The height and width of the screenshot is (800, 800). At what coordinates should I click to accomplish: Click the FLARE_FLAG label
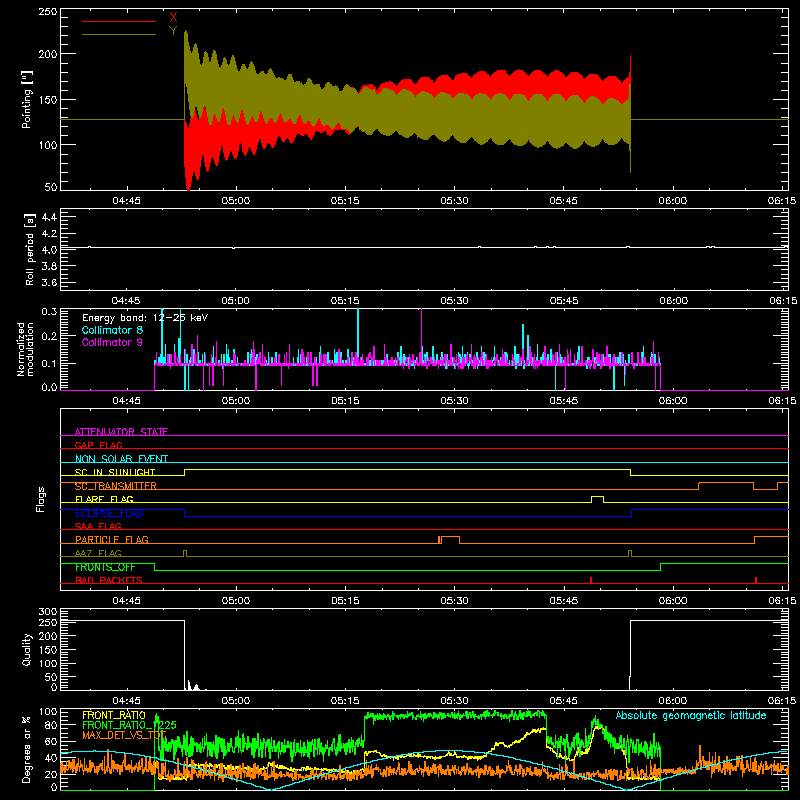104,499
